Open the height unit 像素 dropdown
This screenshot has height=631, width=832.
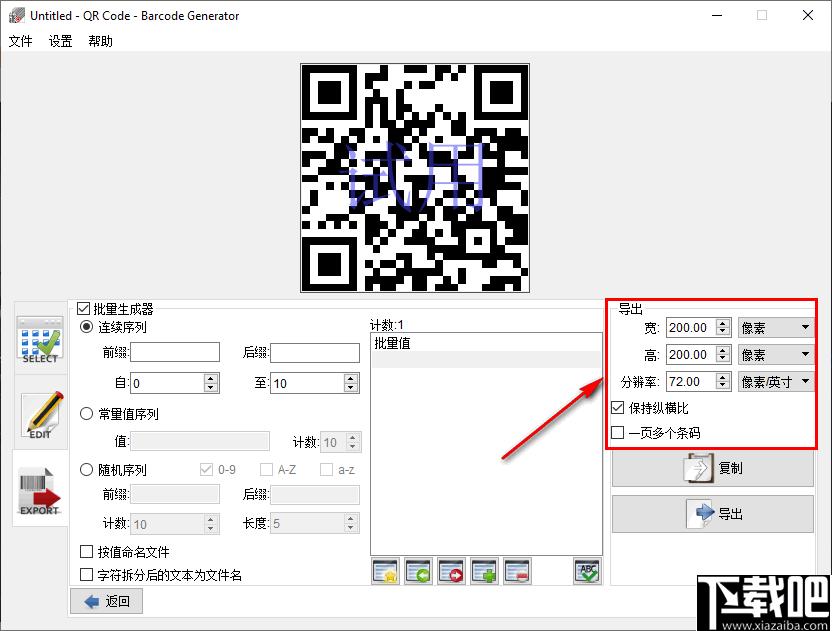pyautogui.click(x=776, y=354)
